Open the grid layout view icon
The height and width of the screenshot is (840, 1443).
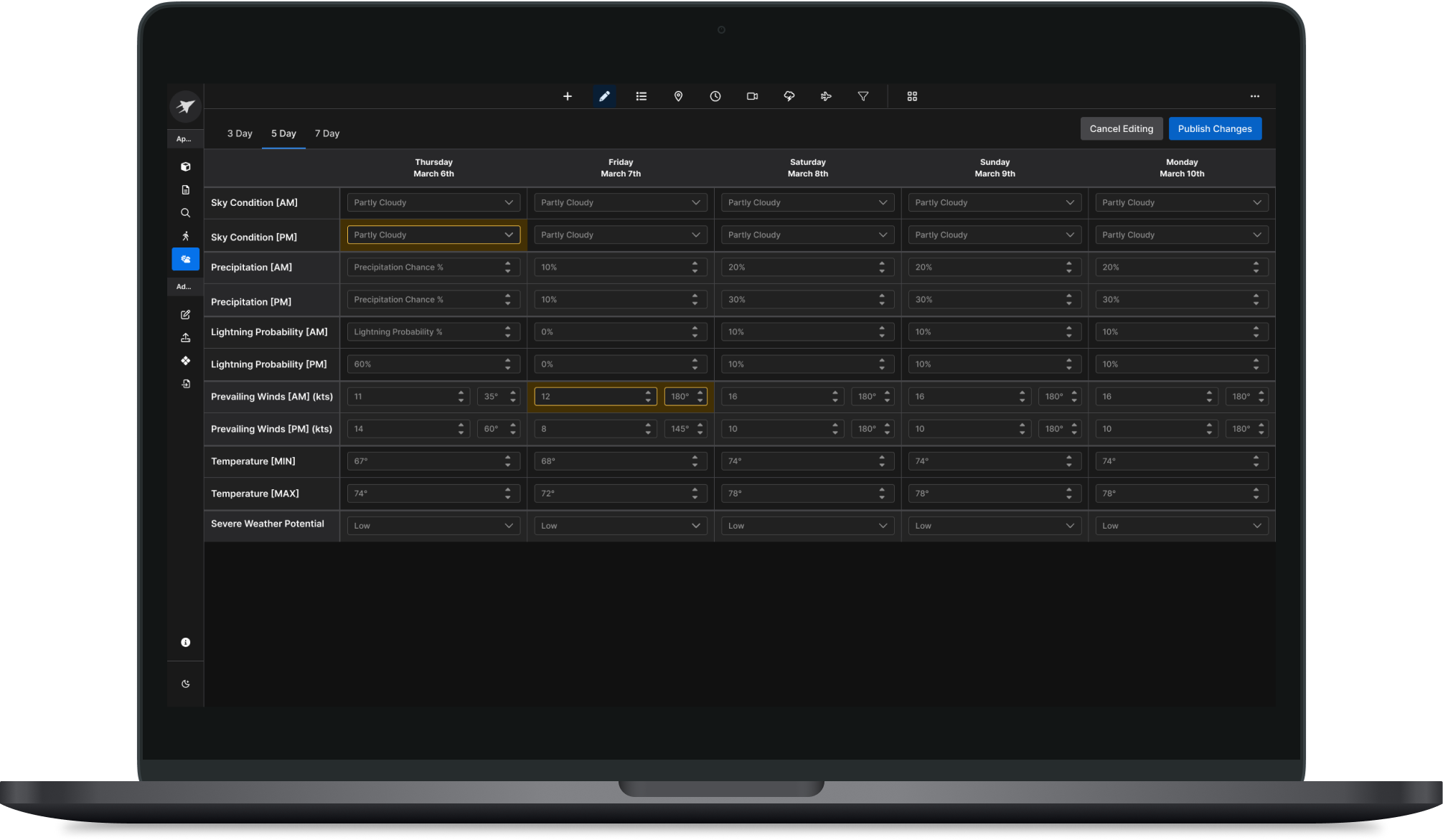click(912, 96)
